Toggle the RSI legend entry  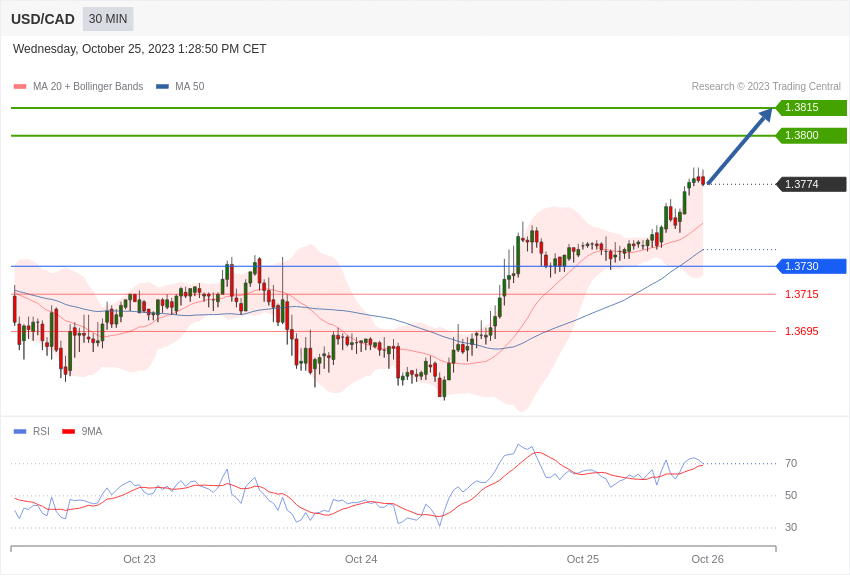31,431
